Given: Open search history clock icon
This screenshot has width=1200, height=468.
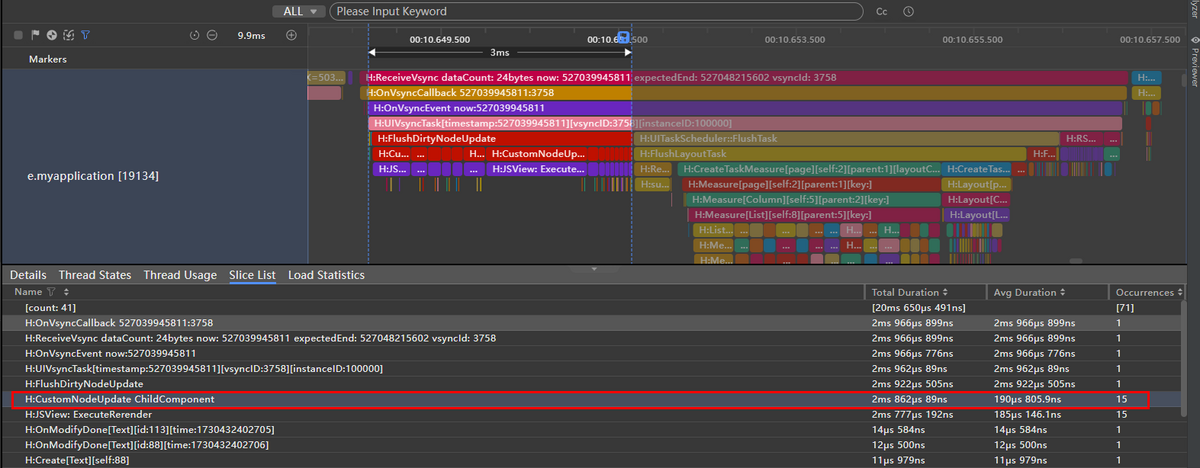Looking at the screenshot, I should [x=908, y=12].
